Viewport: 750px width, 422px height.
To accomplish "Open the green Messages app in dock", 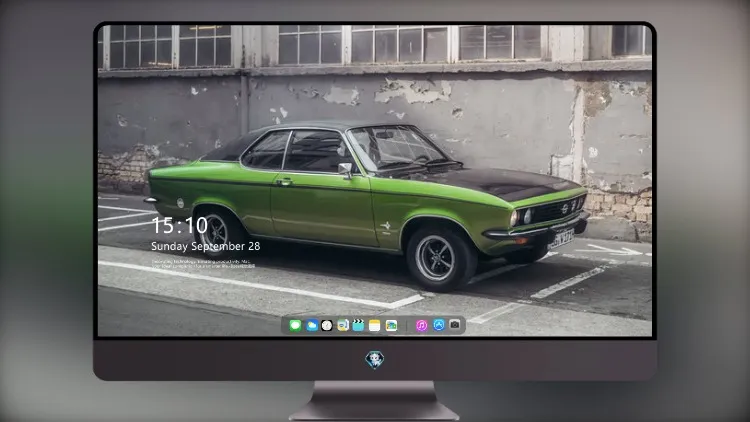I will pos(295,326).
